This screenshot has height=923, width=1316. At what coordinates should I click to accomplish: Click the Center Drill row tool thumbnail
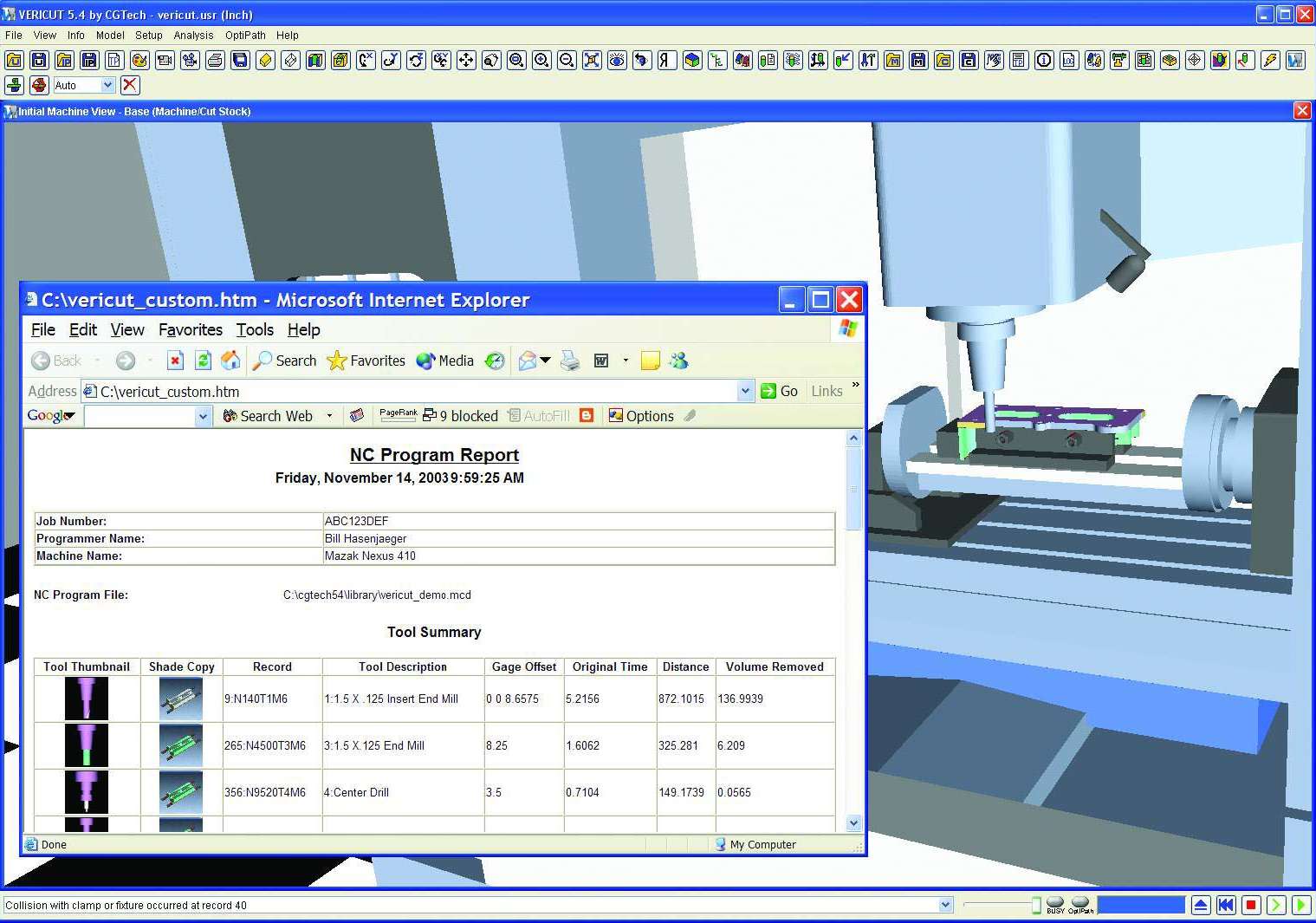point(87,792)
